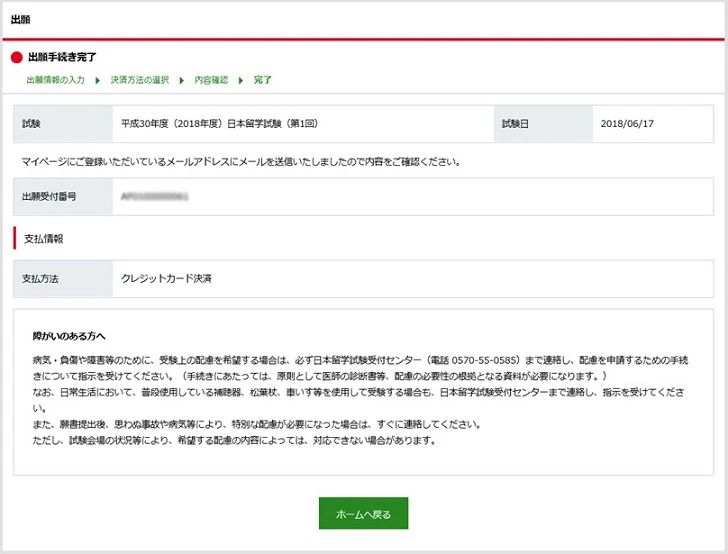The width and height of the screenshot is (728, 554).
Task: Click the クレジットカード決済 value
Action: coord(166,278)
